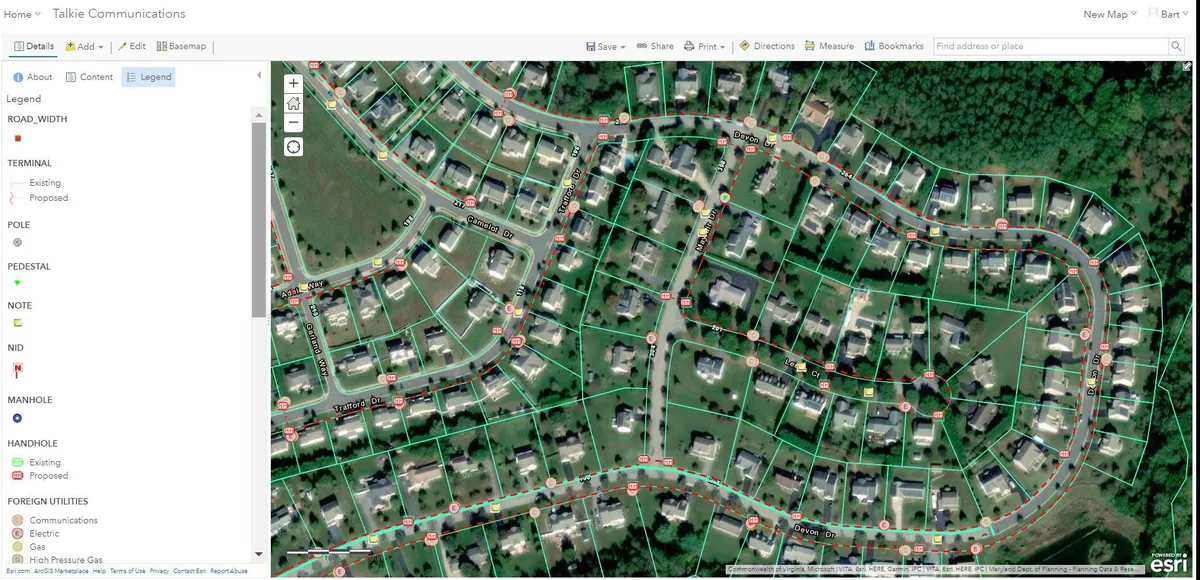Click the search magnifier icon

pyautogui.click(x=1176, y=46)
